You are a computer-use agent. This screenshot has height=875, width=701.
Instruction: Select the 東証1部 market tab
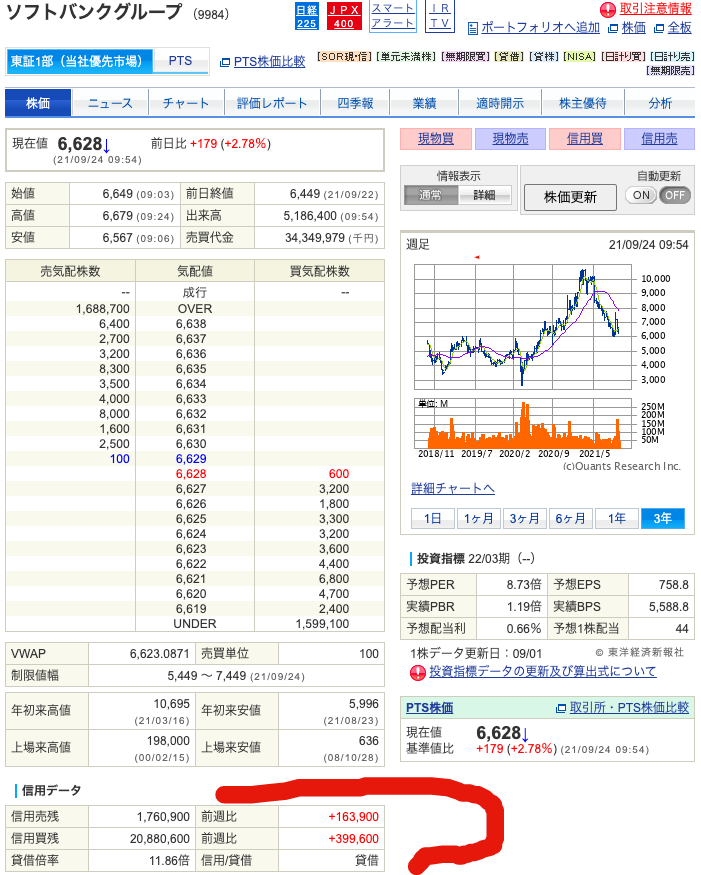tap(79, 61)
